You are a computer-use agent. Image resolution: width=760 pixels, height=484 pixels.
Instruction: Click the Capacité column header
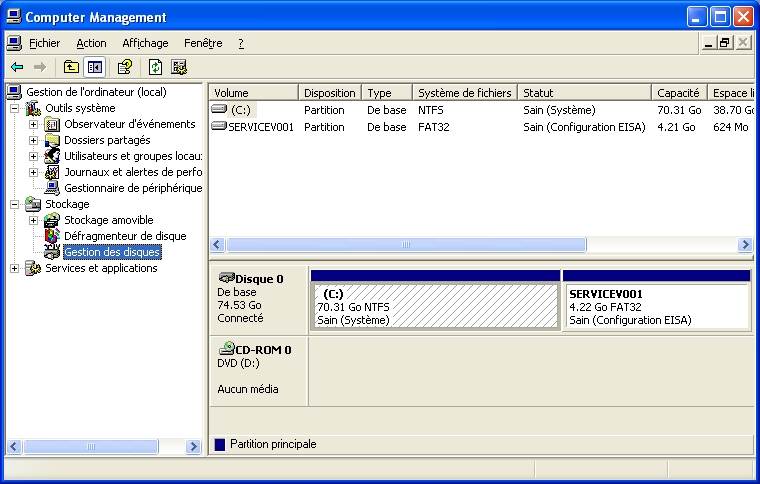tap(678, 93)
